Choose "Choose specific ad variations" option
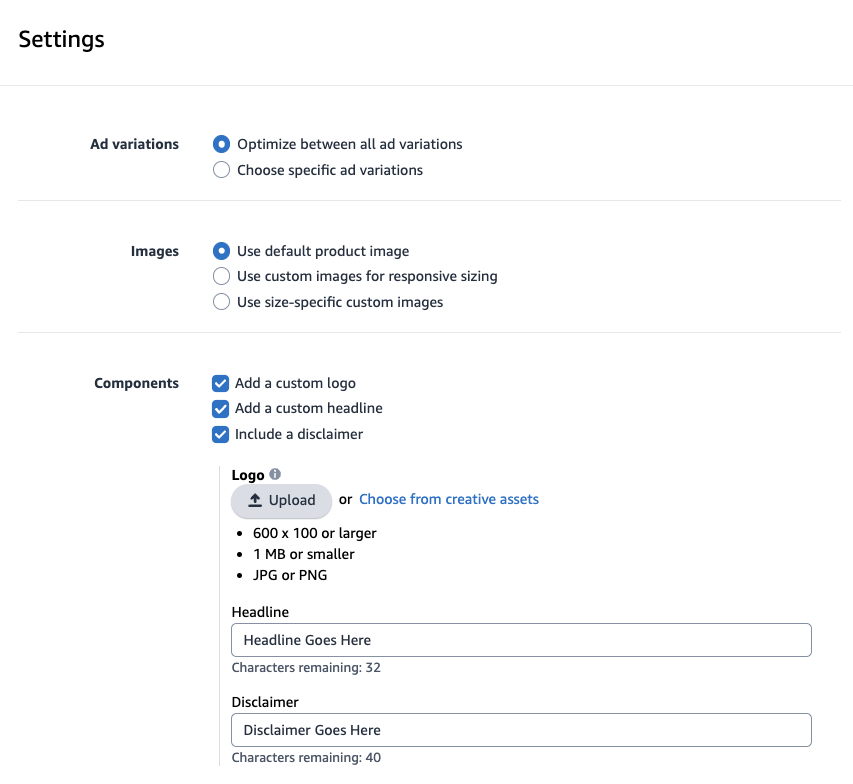 tap(221, 170)
